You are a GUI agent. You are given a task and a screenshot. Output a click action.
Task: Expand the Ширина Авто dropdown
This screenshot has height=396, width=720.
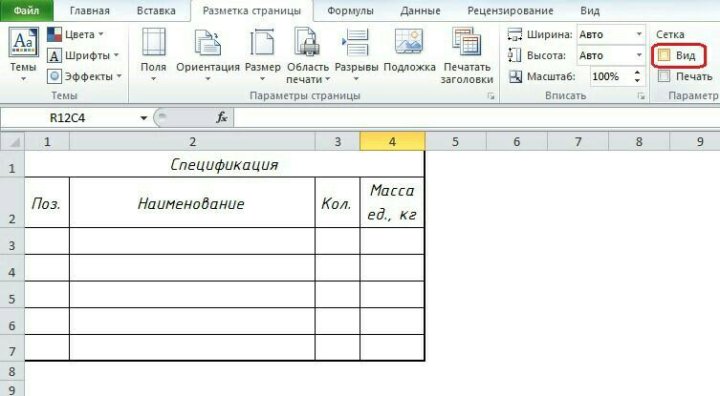[x=639, y=34]
